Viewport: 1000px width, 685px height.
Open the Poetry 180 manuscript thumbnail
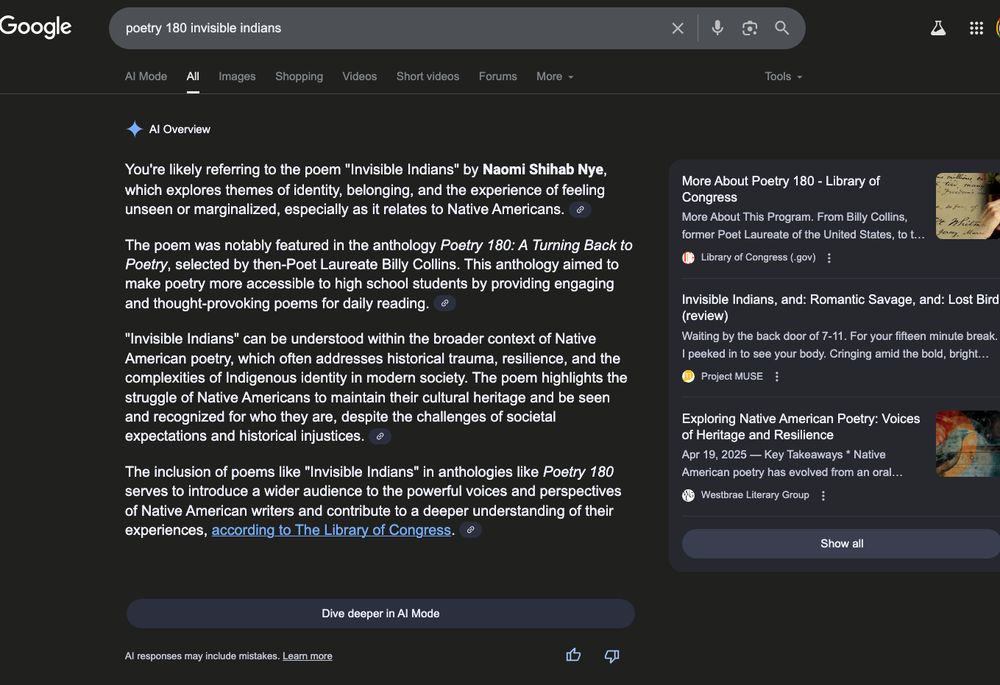coord(967,206)
